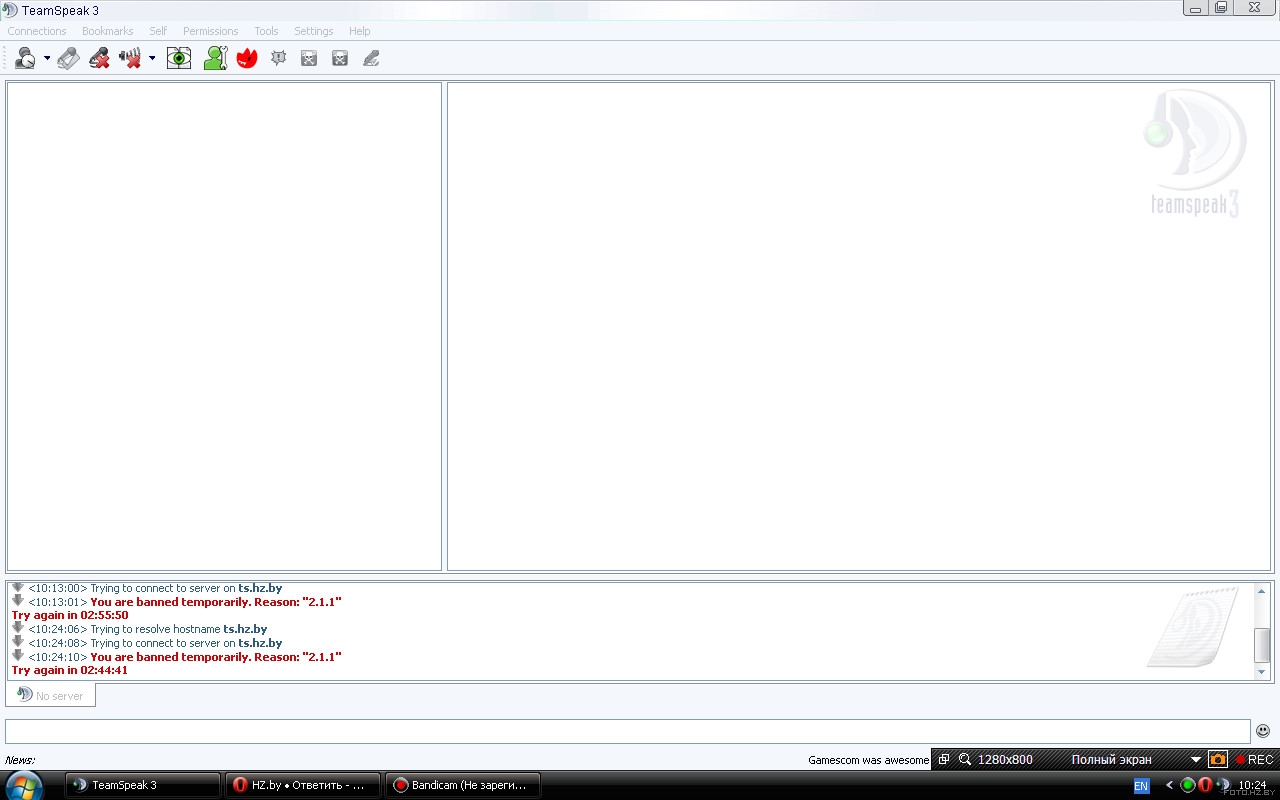
Task: Open the dropdown arrow beside the away status icon
Action: tap(47, 59)
